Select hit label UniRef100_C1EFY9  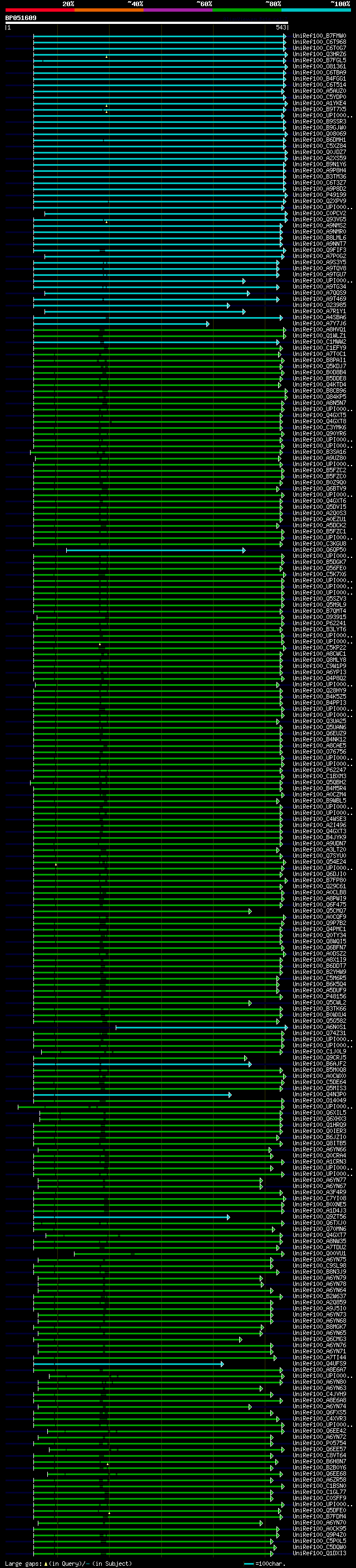pos(319,348)
